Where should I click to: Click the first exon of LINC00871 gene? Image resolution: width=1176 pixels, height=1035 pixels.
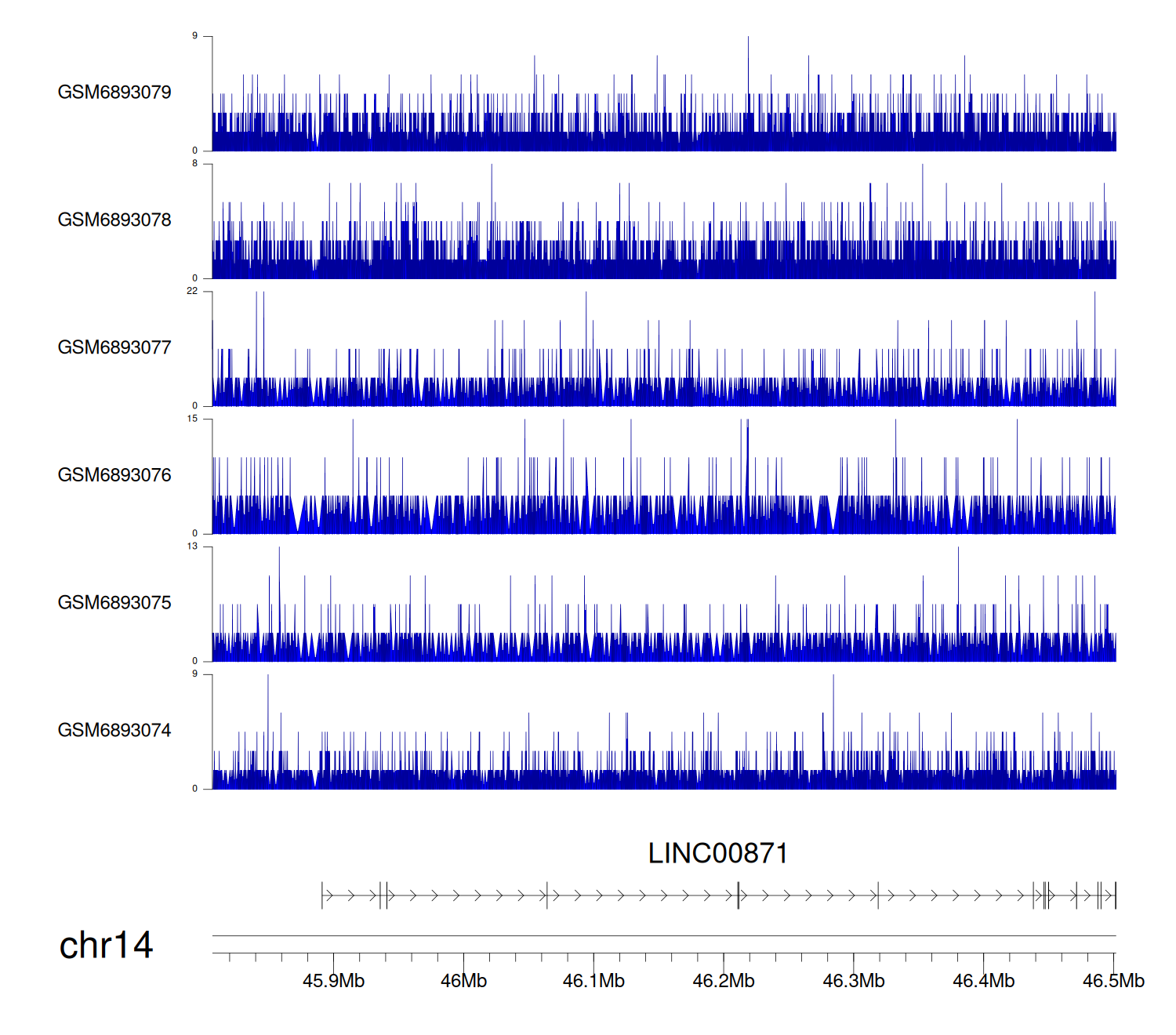tap(322, 895)
